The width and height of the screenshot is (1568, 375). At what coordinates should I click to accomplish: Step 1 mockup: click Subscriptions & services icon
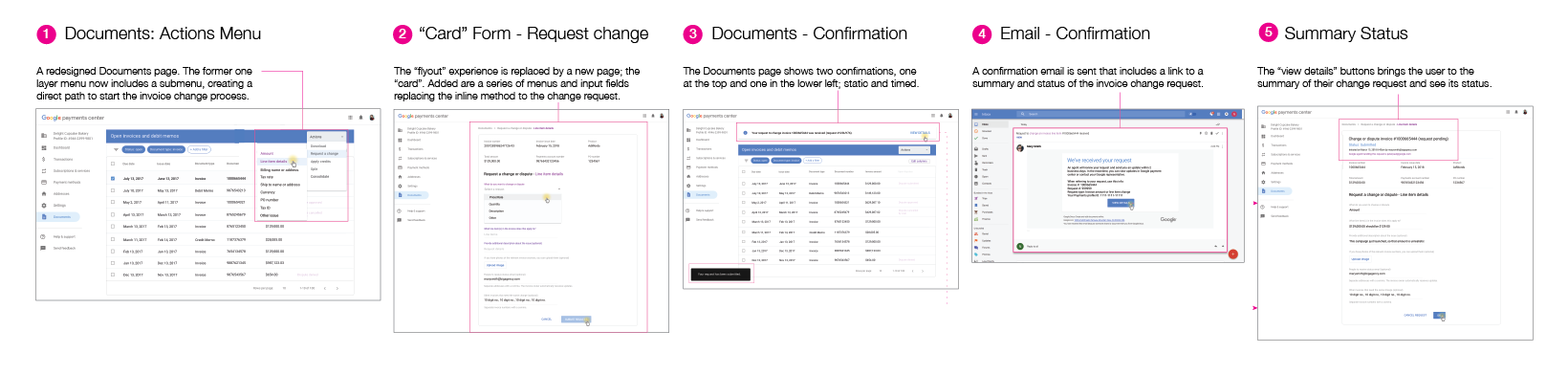44,170
